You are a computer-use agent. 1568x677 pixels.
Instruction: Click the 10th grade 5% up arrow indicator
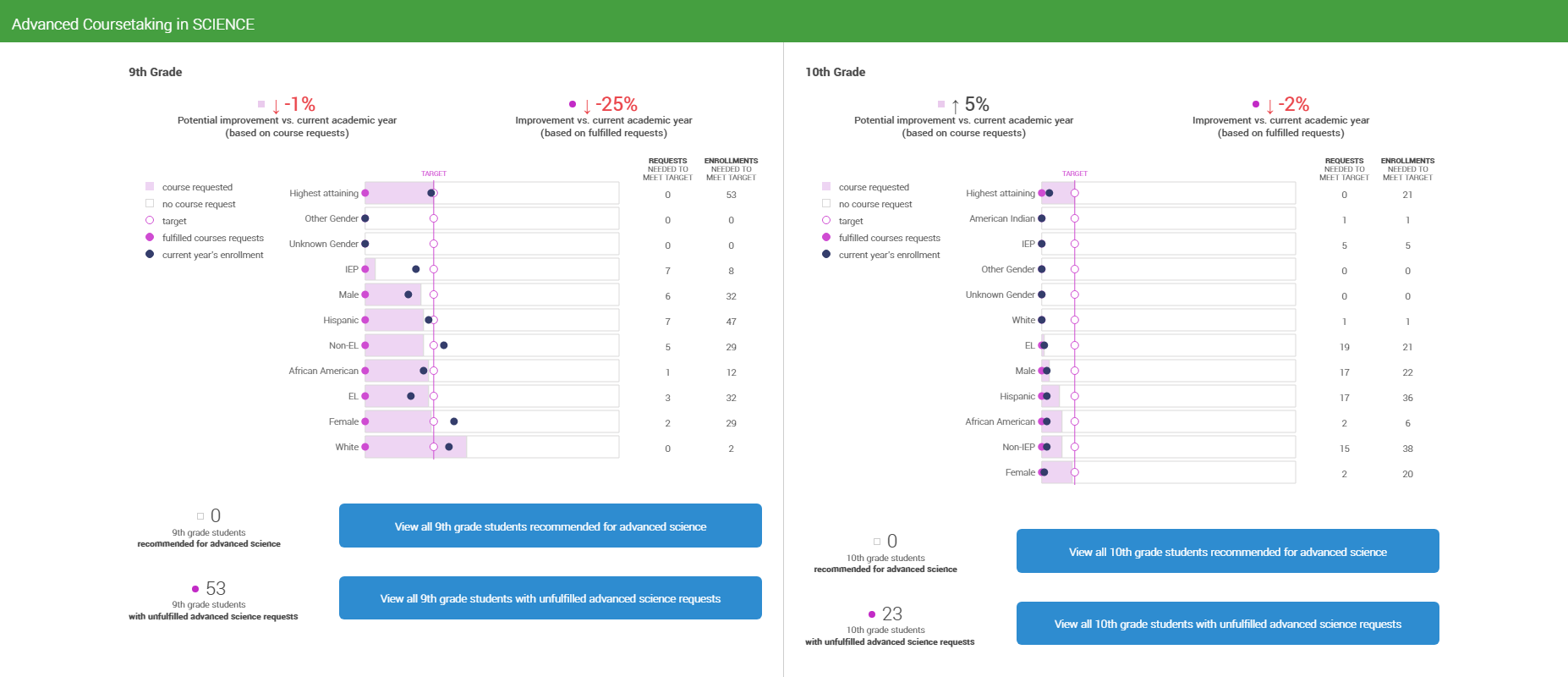point(956,106)
